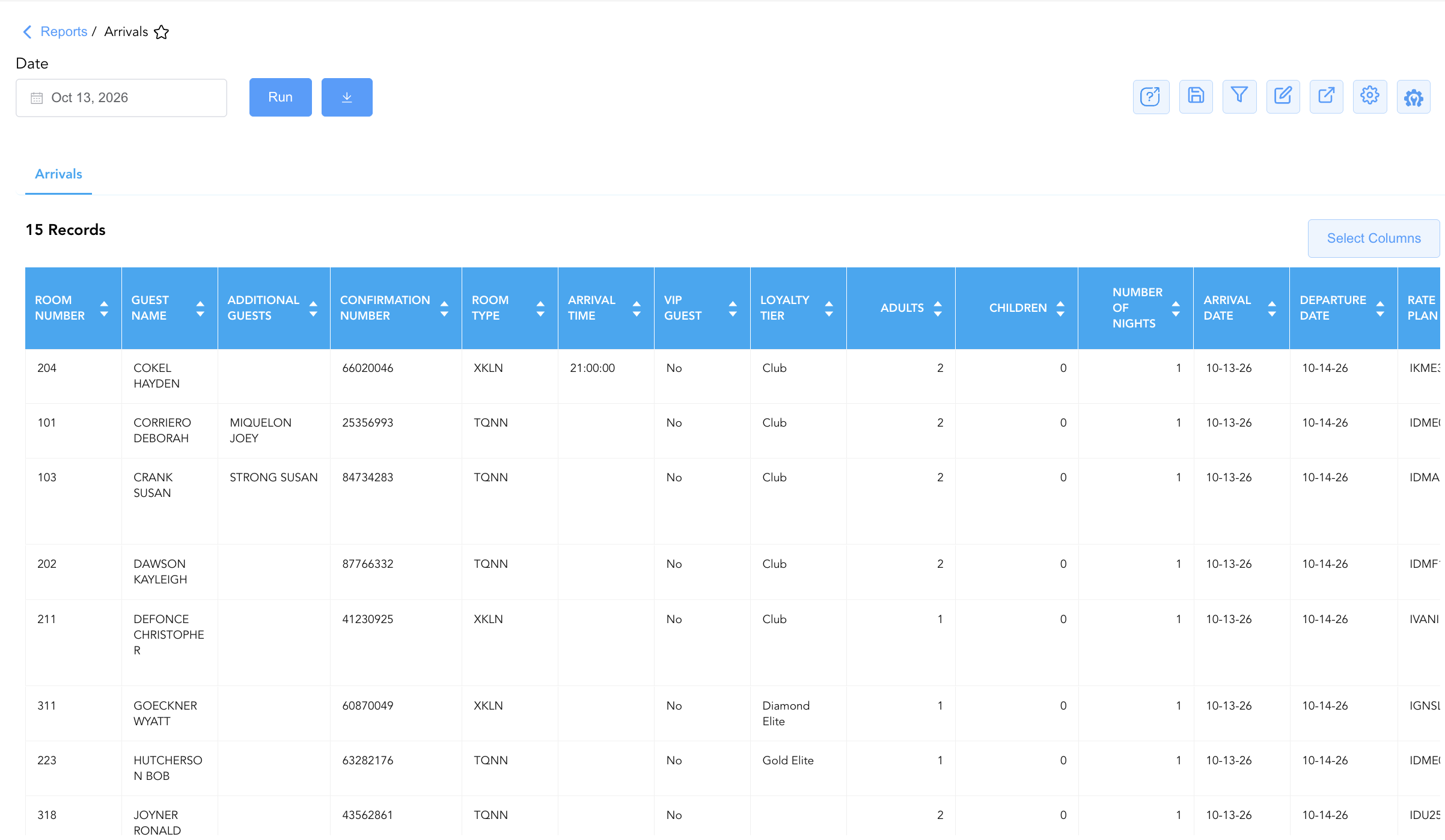Open the Oct 13, 2026 date field
Image resolution: width=1445 pixels, height=840 pixels.
[x=121, y=98]
